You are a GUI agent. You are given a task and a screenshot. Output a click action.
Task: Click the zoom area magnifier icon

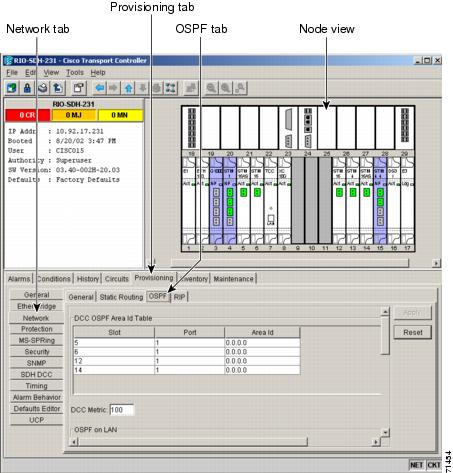coord(240,88)
